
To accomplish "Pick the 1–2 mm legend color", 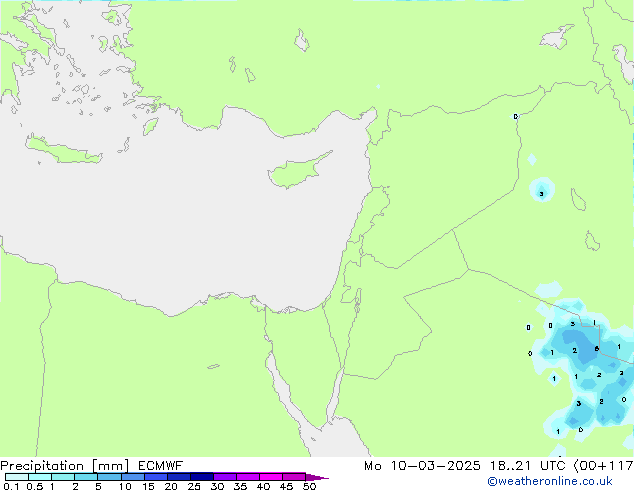I will 63,477.
